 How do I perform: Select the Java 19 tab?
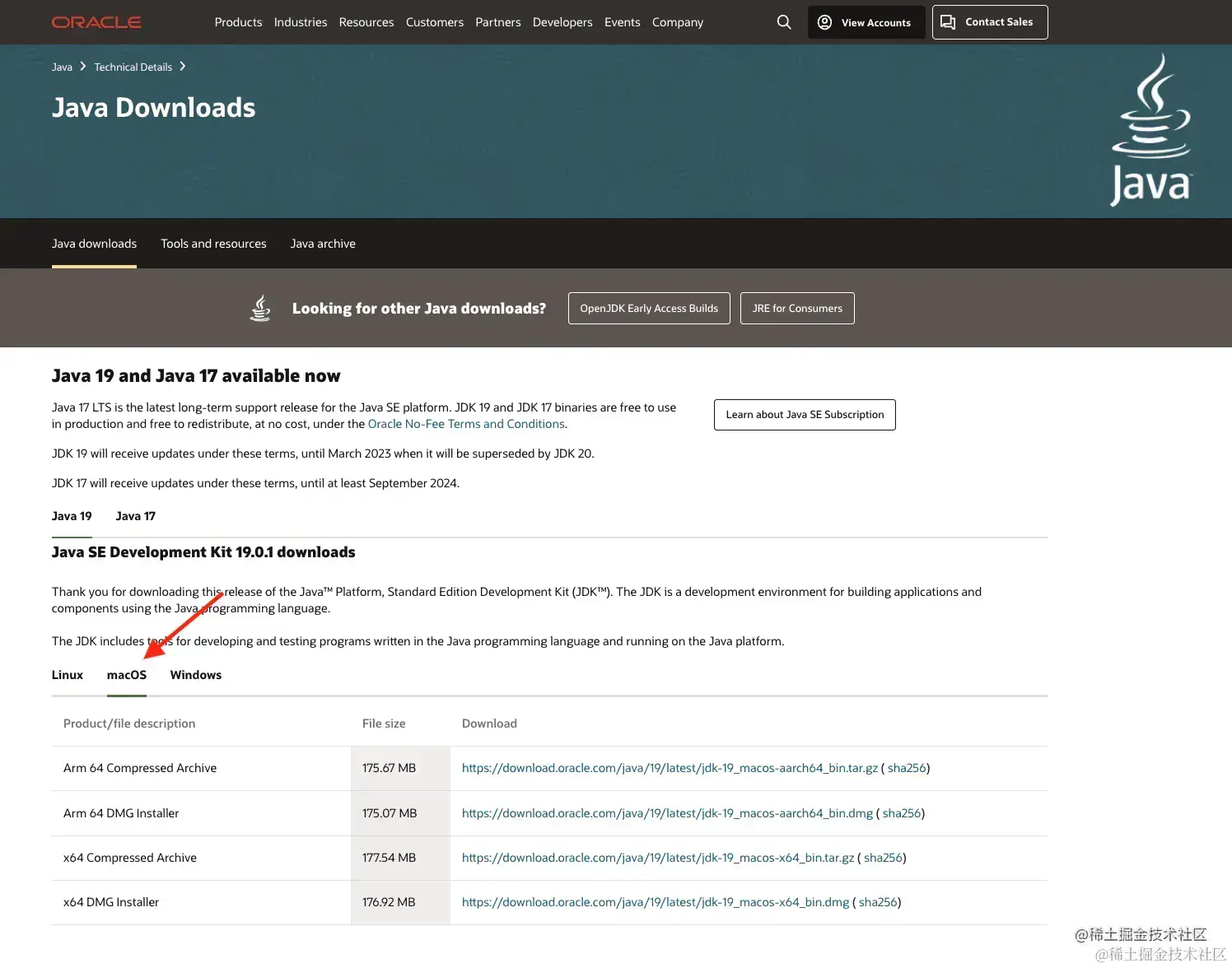72,516
